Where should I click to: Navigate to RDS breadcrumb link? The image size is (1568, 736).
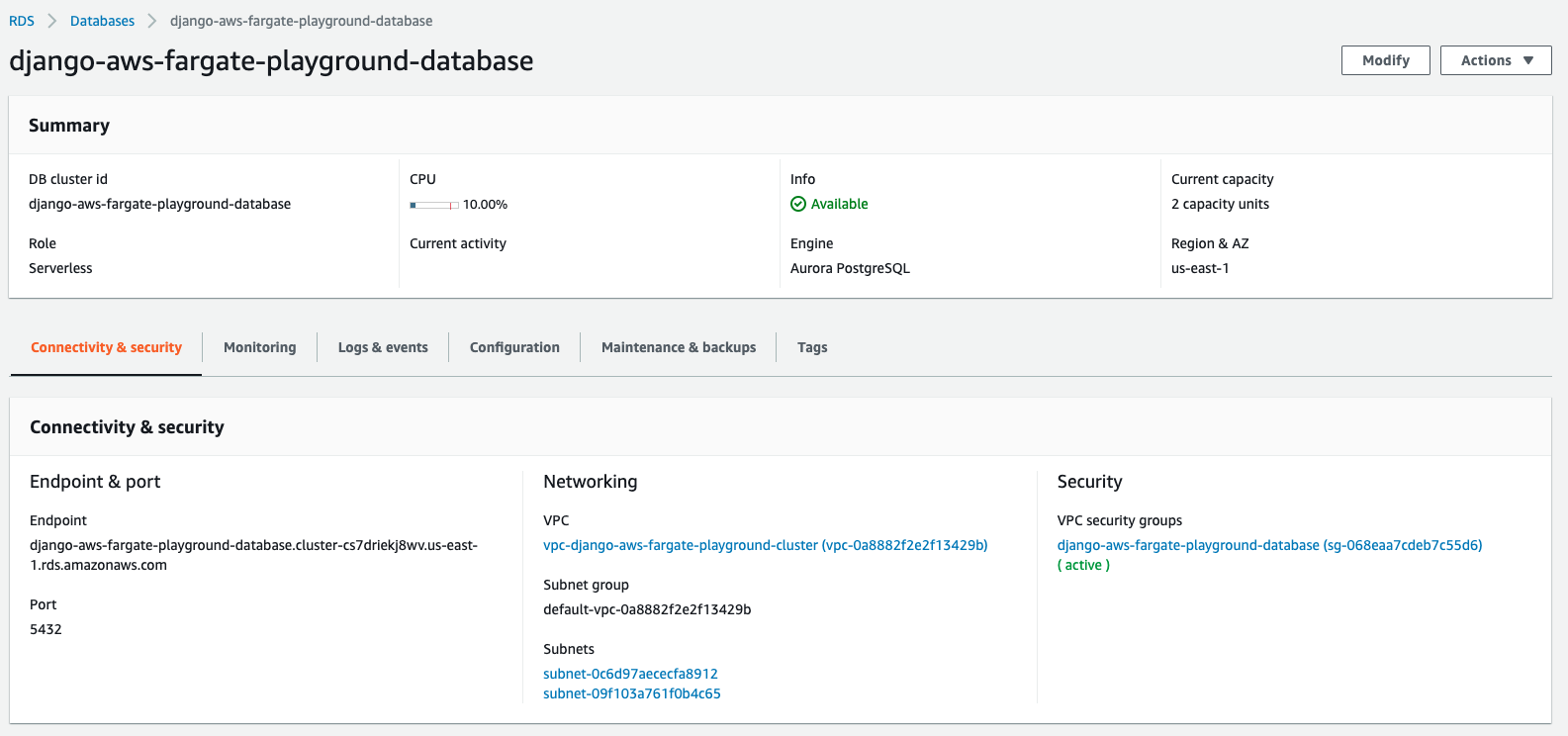coord(22,21)
